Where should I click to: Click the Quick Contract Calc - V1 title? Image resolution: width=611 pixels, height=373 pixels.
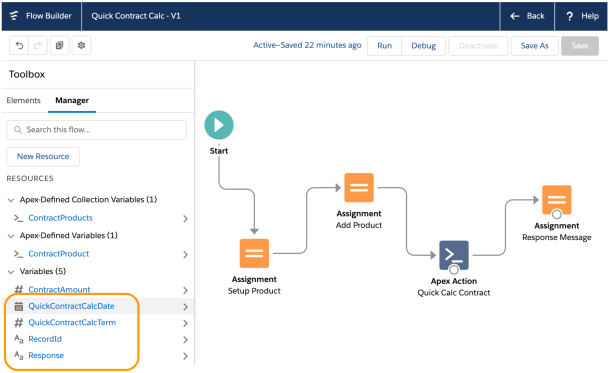point(136,16)
